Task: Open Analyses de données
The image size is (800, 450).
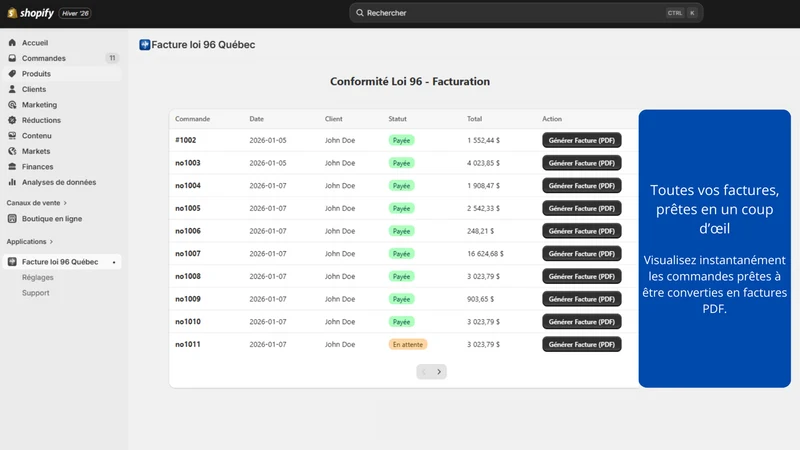Action: [61, 182]
